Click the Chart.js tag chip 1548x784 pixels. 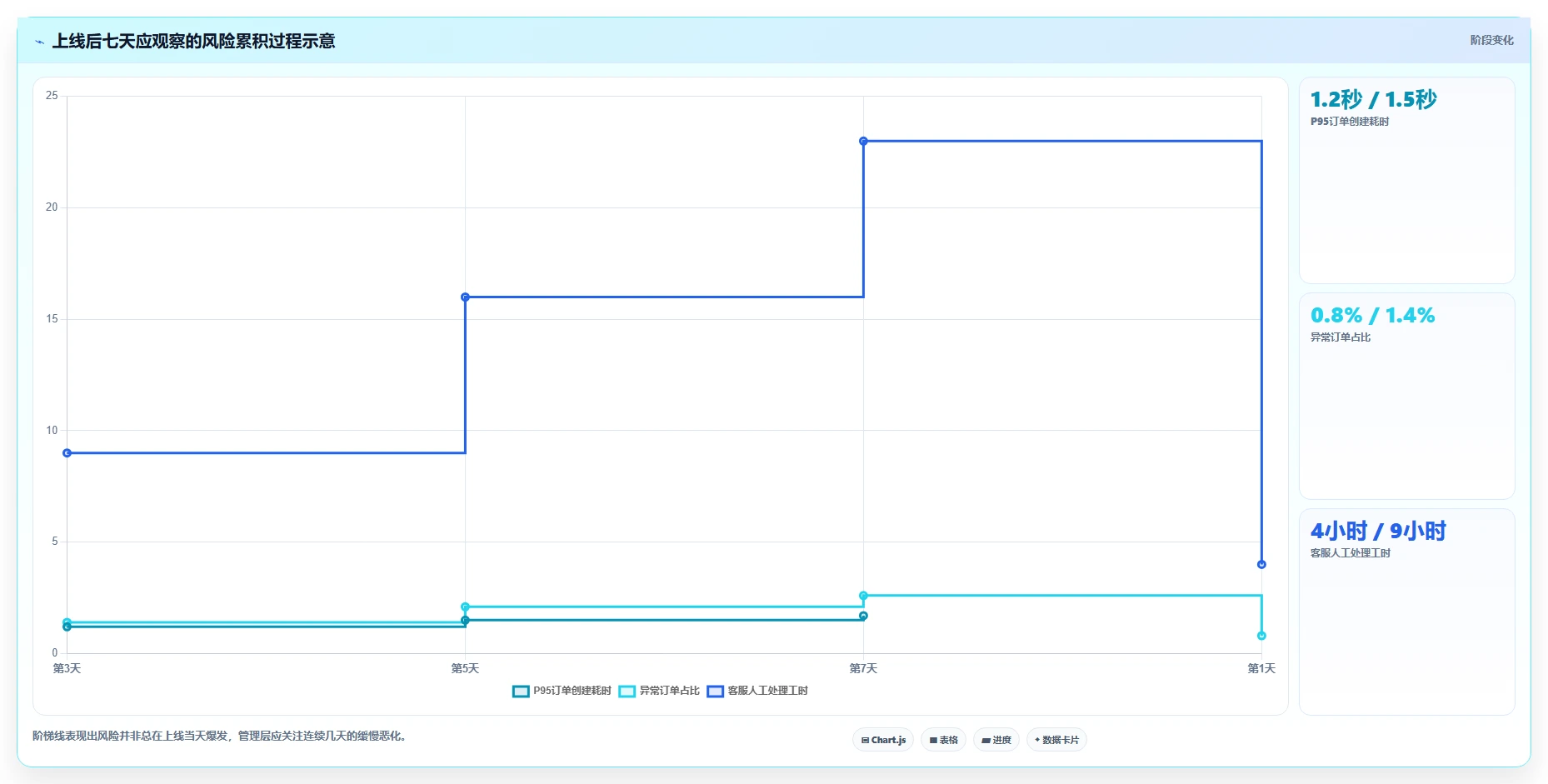[883, 740]
